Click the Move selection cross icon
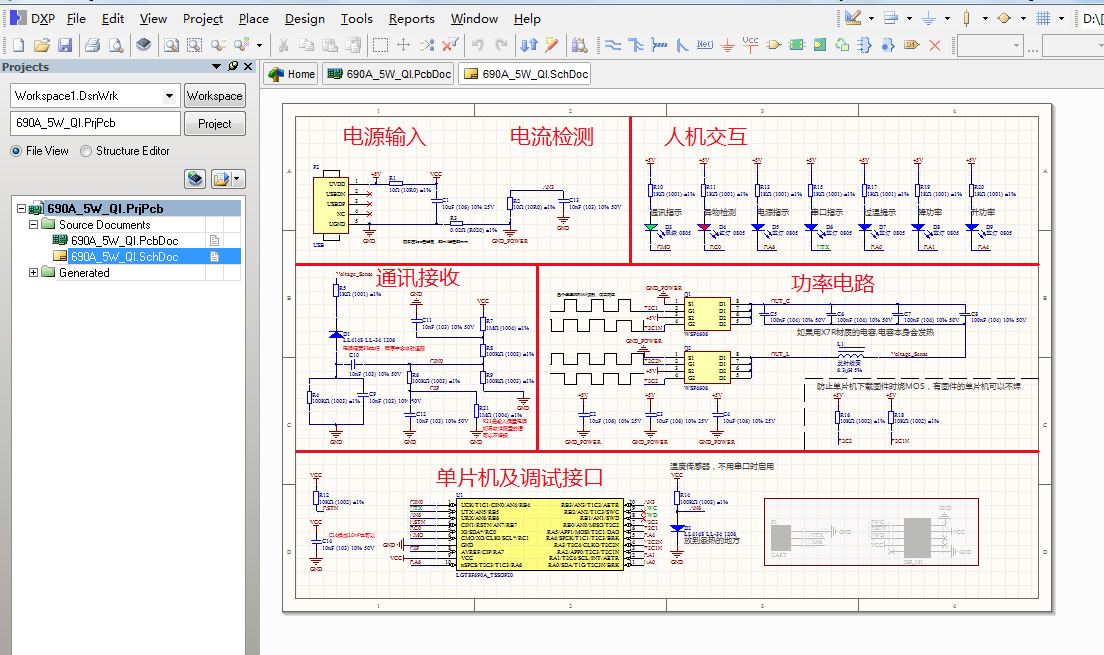This screenshot has height=655, width=1104. coord(403,46)
